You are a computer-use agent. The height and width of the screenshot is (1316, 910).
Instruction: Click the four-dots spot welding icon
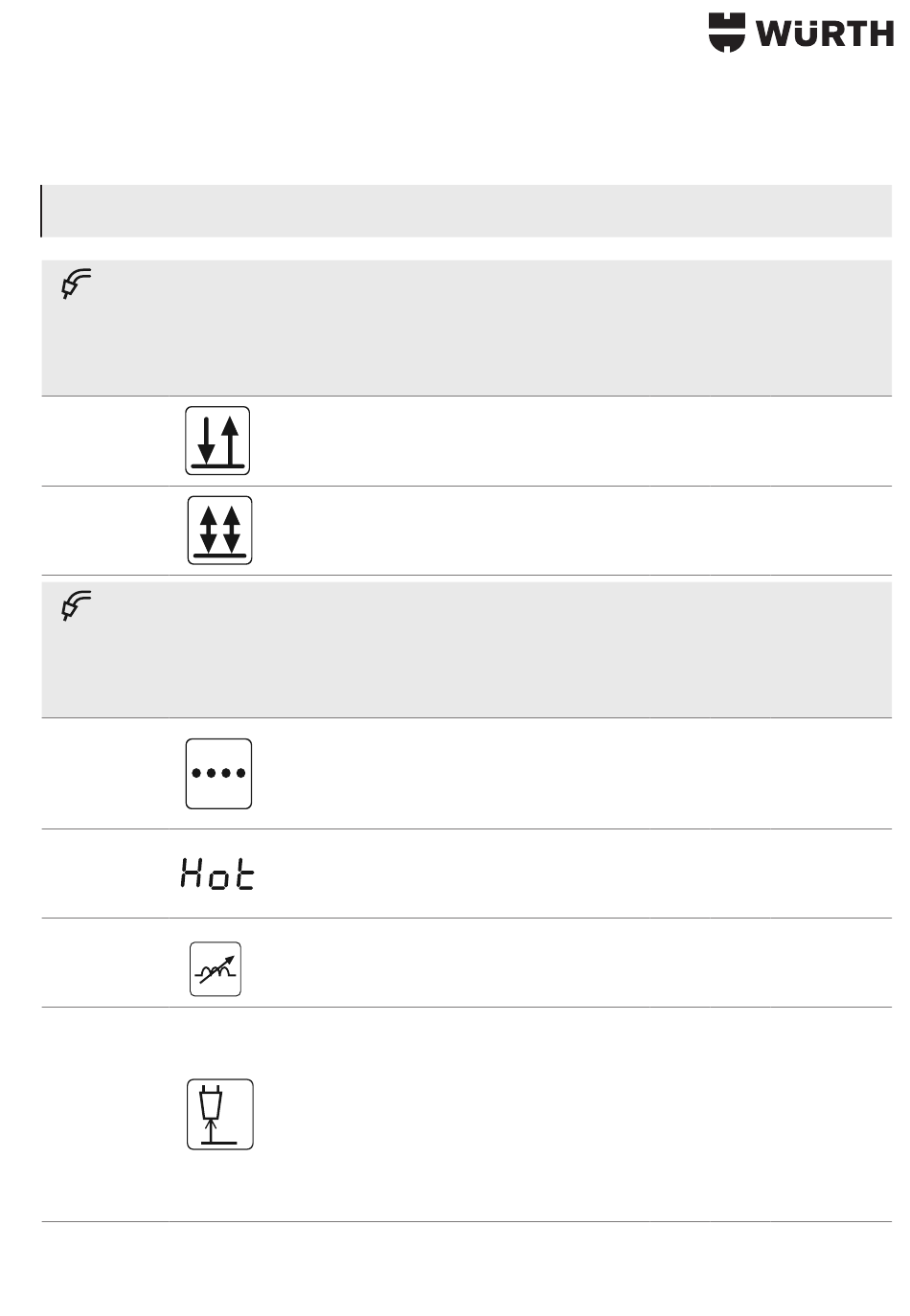(x=218, y=774)
